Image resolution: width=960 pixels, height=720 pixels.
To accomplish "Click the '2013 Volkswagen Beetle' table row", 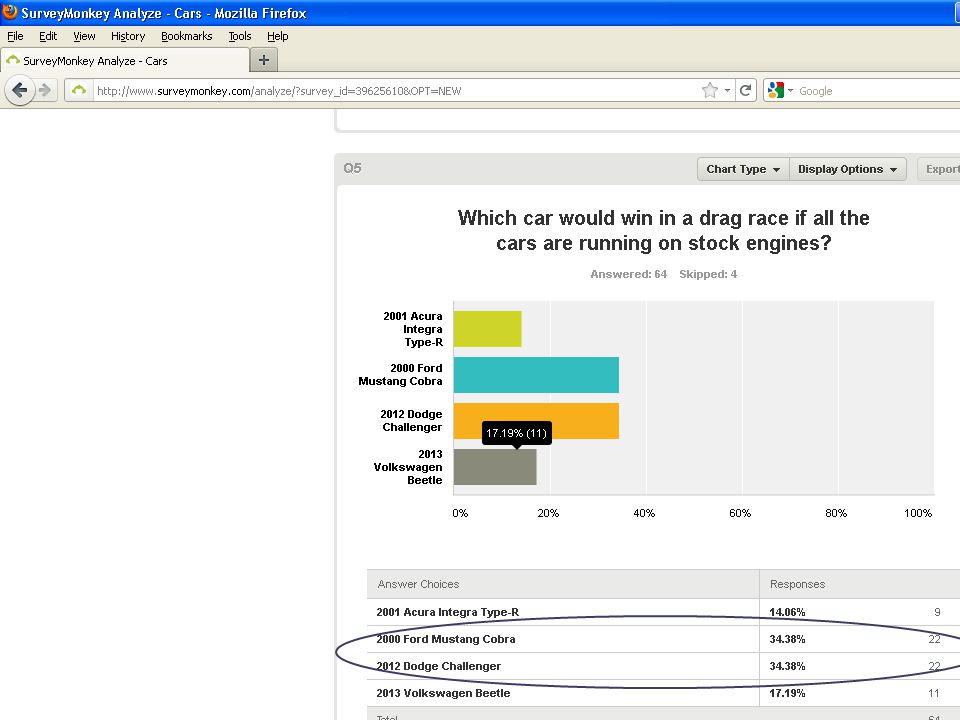I will click(x=664, y=693).
